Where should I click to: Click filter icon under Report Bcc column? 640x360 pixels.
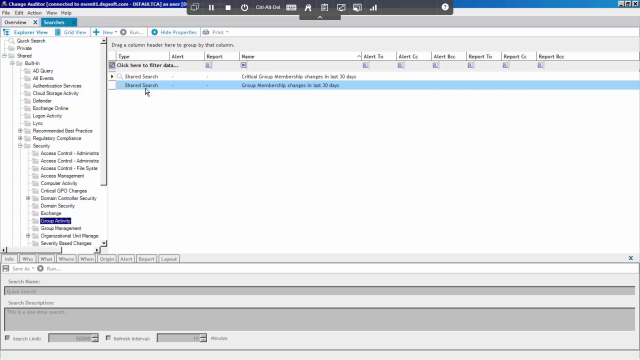[540, 65]
